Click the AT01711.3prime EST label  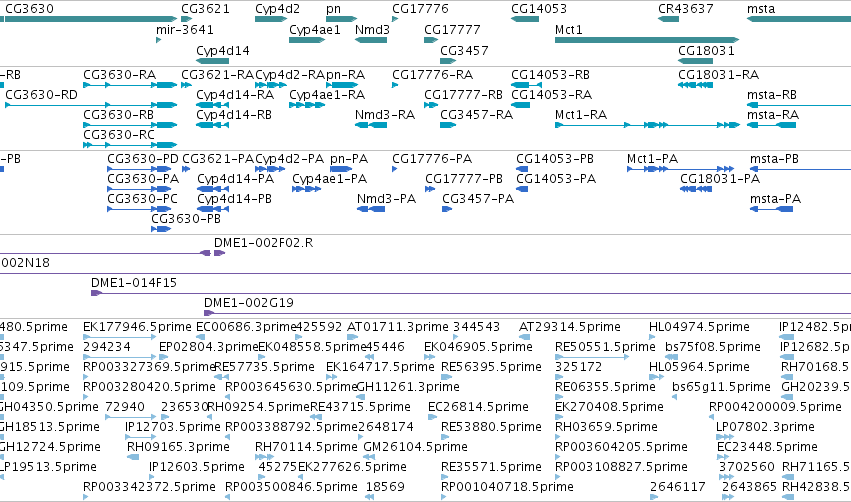(x=397, y=327)
